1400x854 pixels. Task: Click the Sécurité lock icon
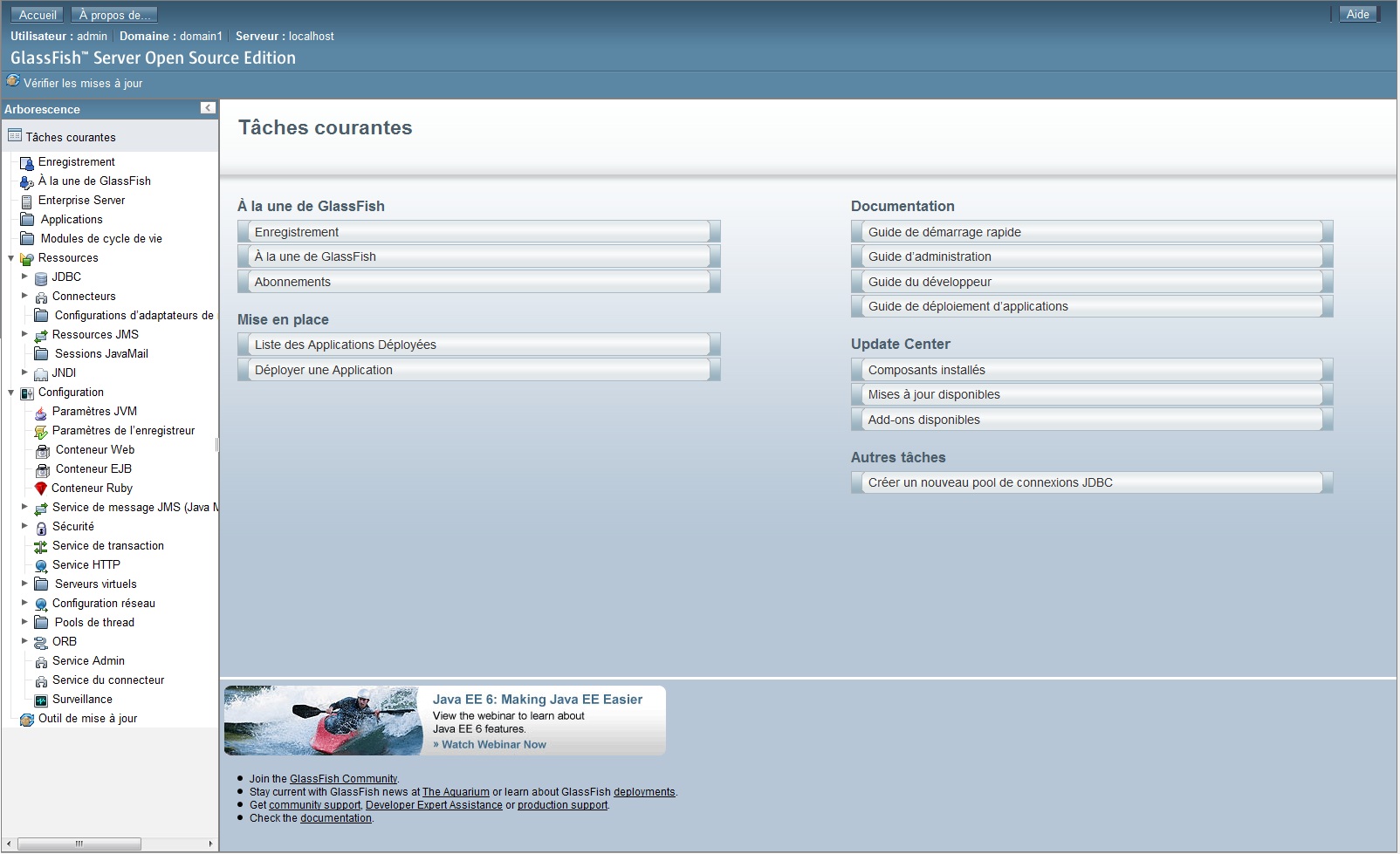tap(41, 527)
